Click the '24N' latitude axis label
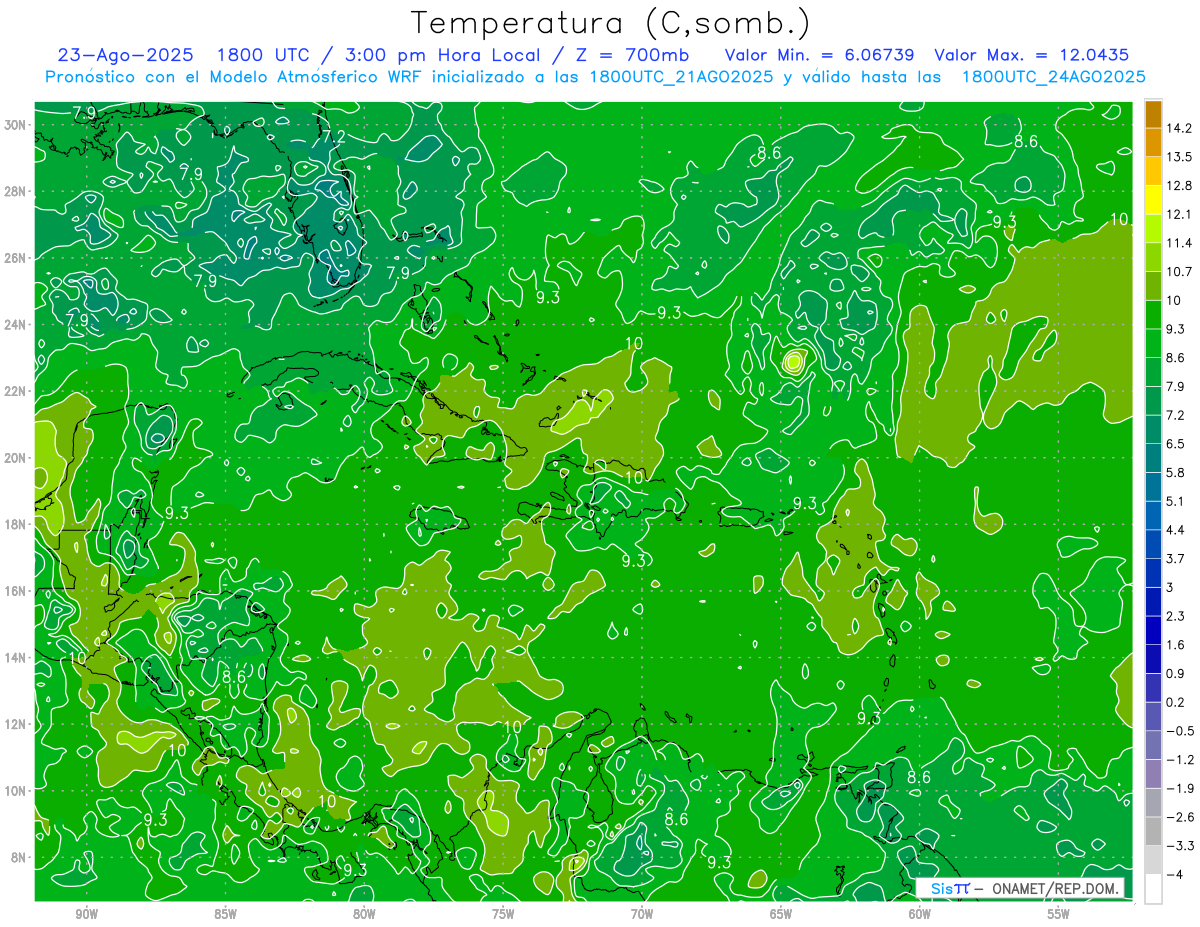 pos(15,325)
